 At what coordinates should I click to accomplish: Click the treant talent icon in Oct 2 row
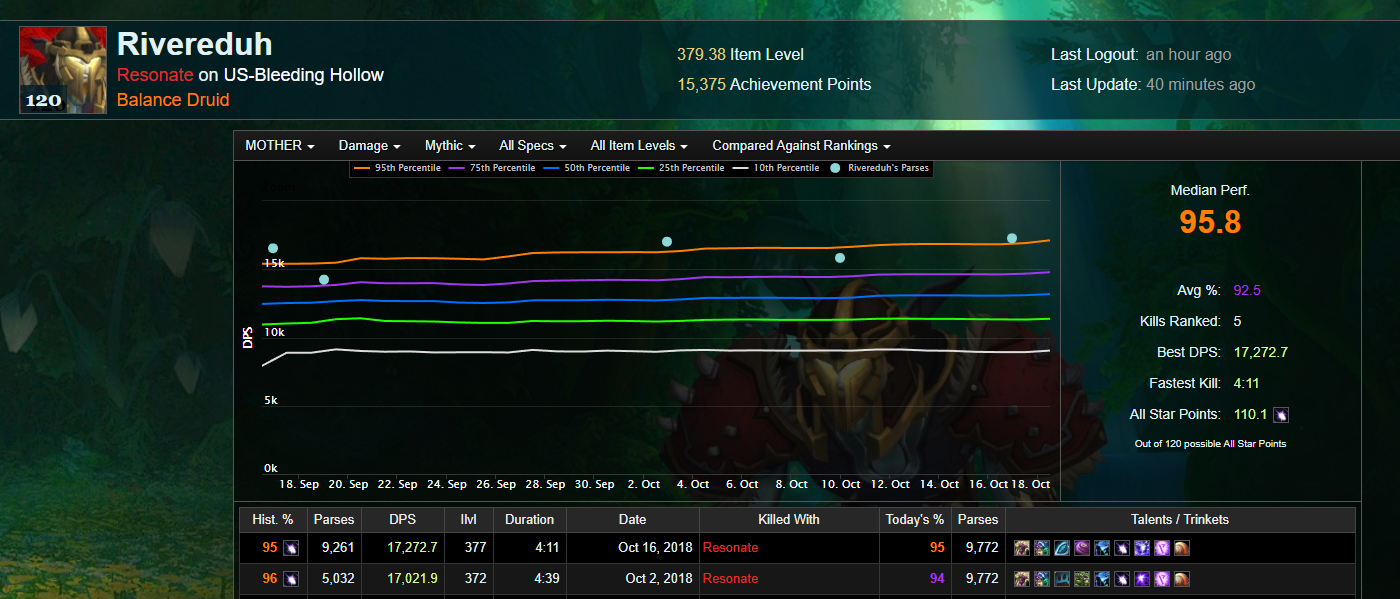1022,579
